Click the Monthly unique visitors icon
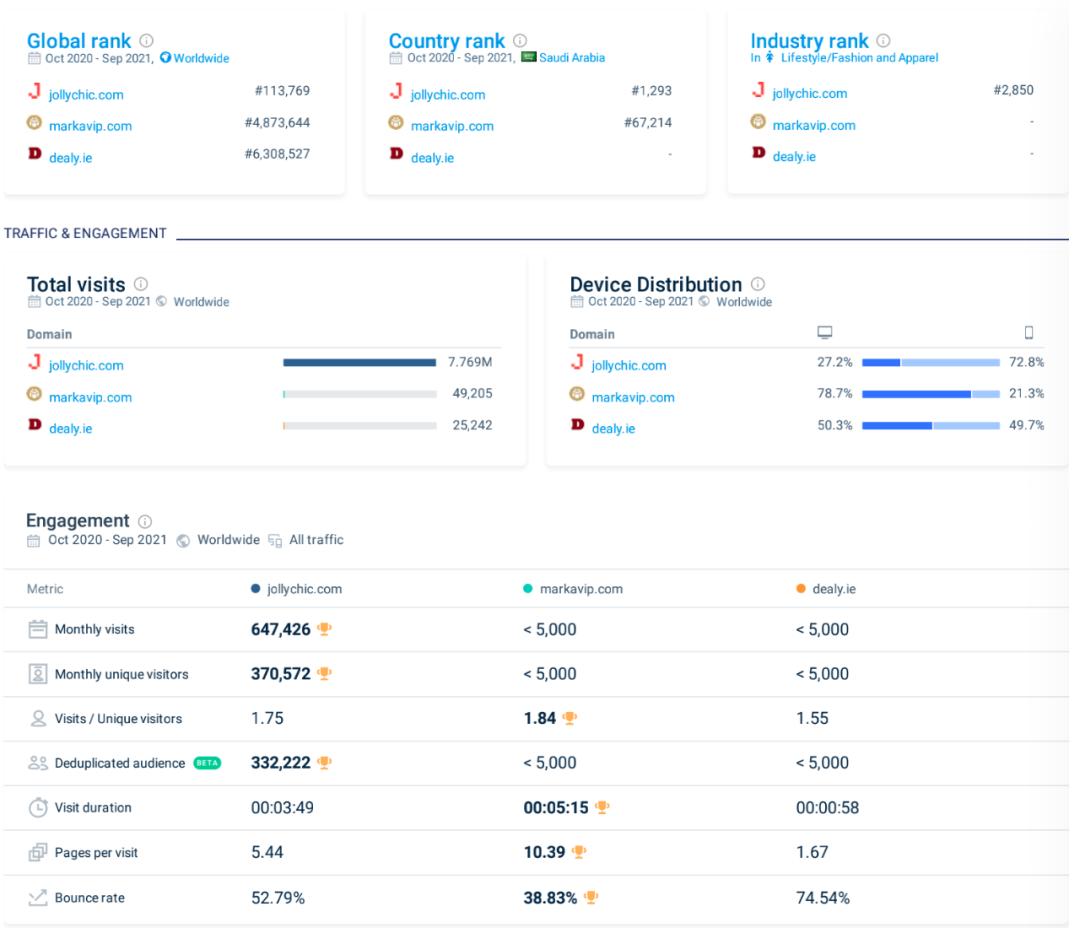1080x928 pixels. coord(38,674)
